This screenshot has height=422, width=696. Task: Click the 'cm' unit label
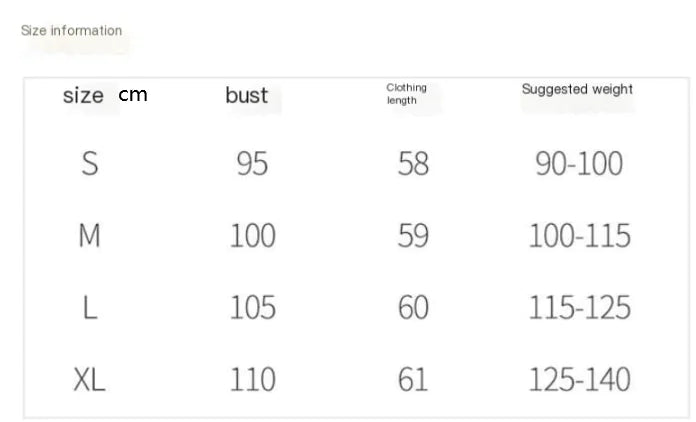132,95
